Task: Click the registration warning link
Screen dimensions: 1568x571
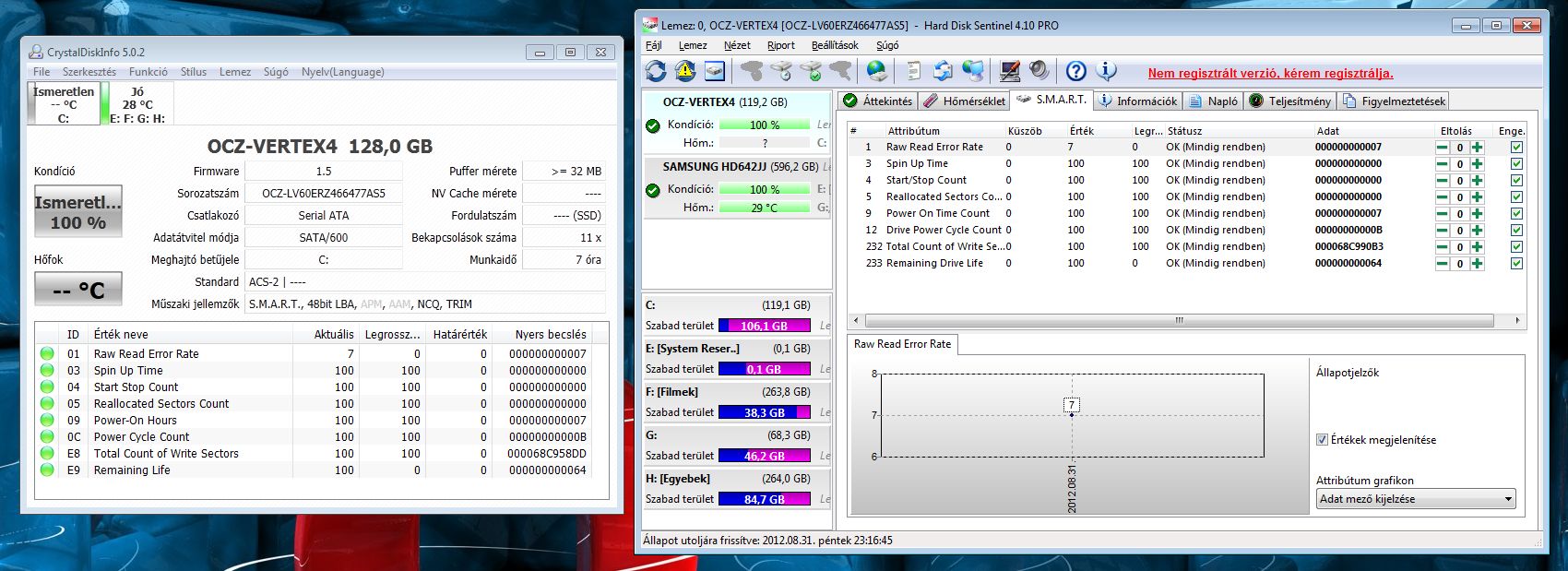Action: (1270, 73)
